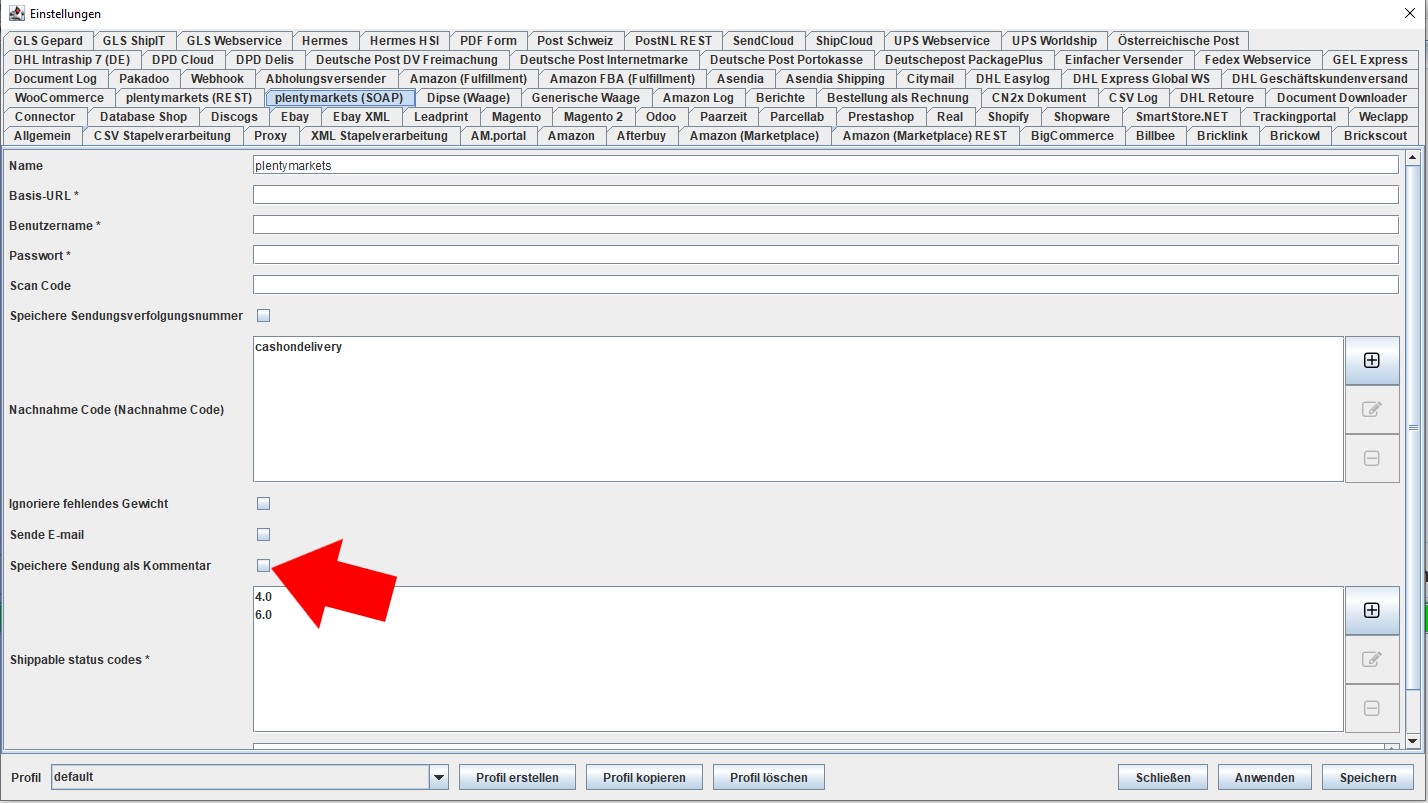Click the Anwenden button
Screen dimensions: 1428x803
1264,777
